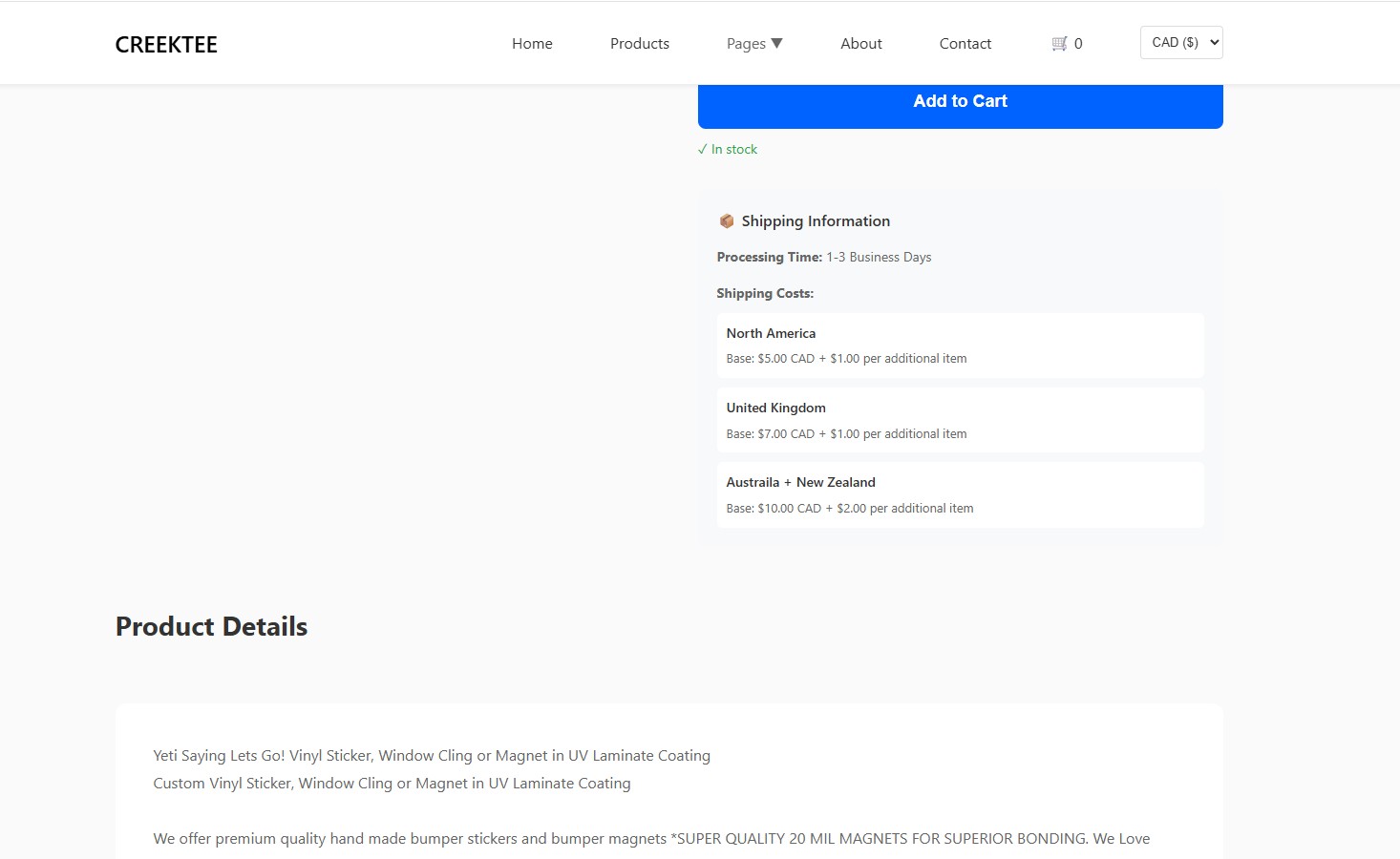Click the Austraila + New Zealand shipping row
Image resolution: width=1400 pixels, height=859 pixels.
coord(960,494)
